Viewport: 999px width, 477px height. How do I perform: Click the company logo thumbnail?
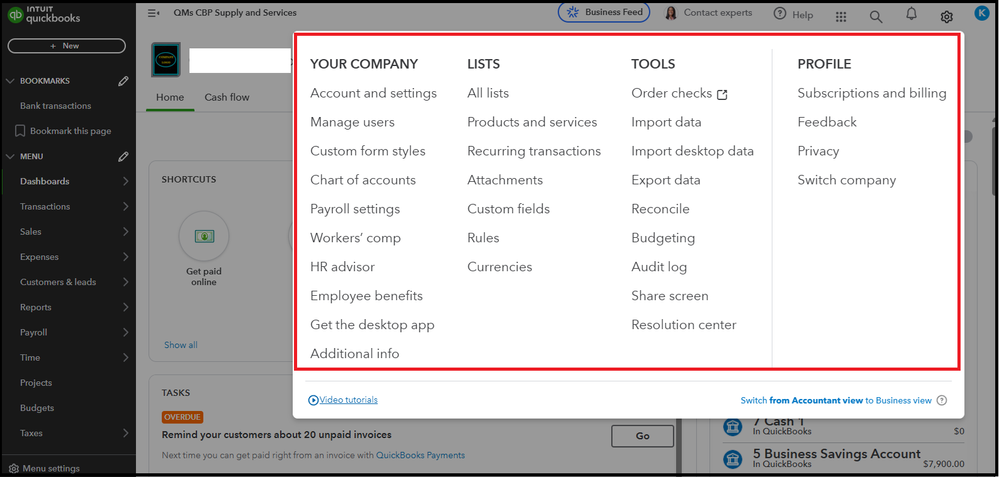click(166, 60)
